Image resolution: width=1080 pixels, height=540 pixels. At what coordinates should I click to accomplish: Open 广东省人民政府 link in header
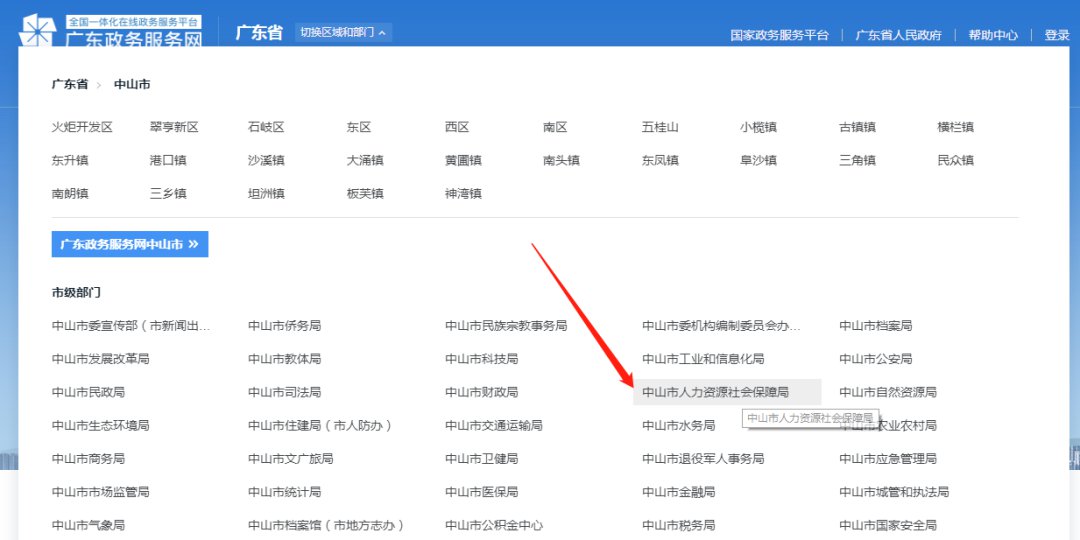[898, 35]
